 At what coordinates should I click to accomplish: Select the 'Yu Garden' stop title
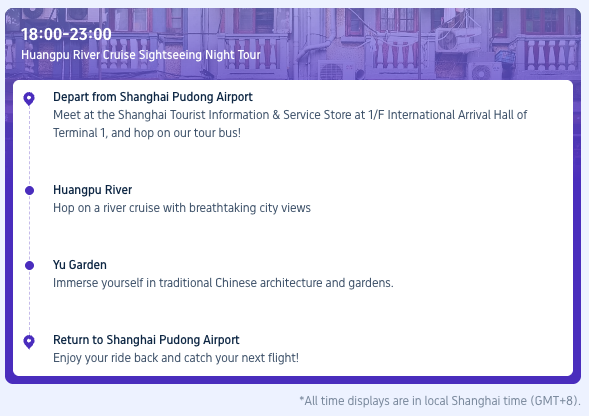tap(80, 265)
